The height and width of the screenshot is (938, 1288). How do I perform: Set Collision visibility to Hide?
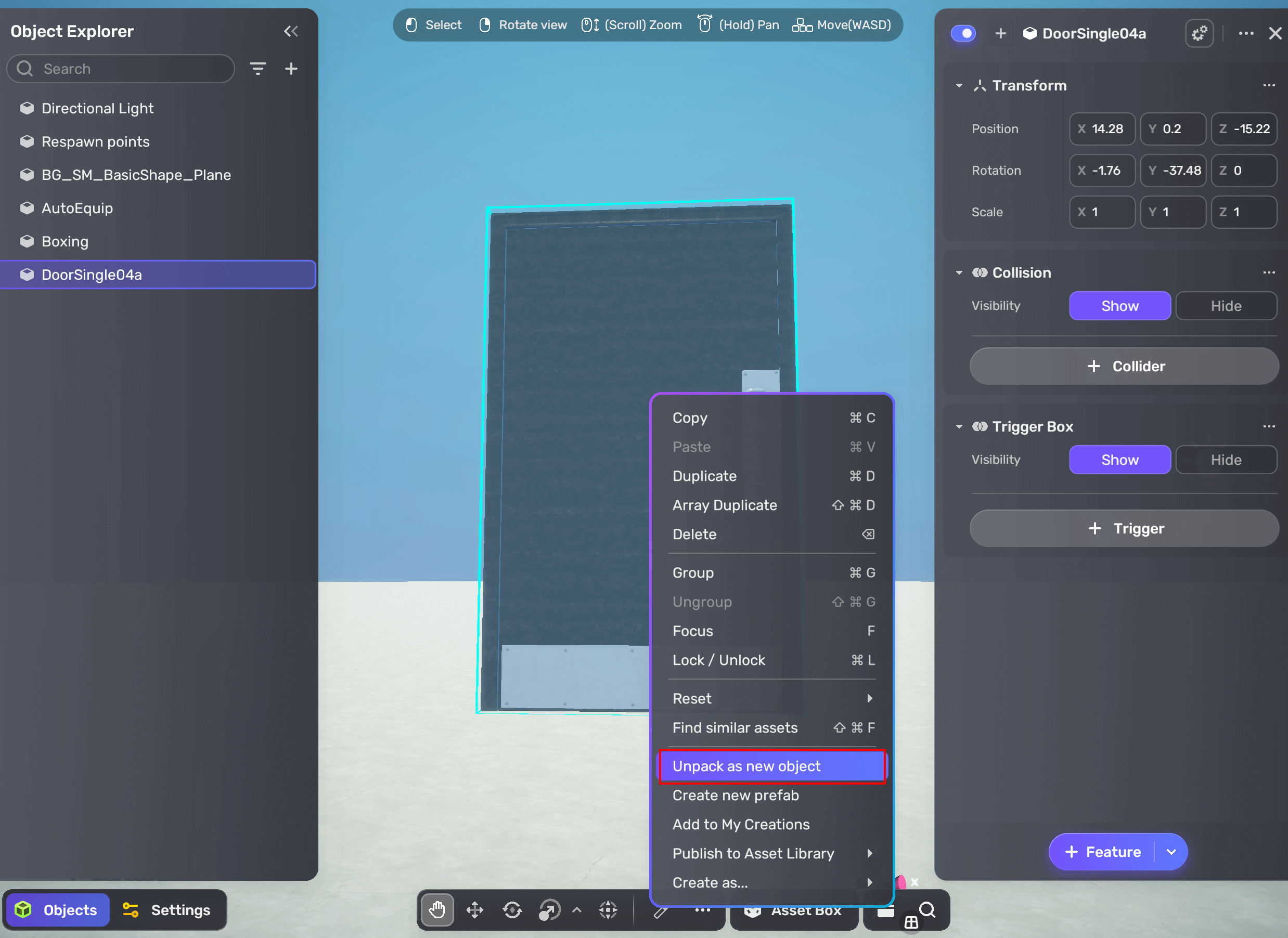tap(1226, 306)
